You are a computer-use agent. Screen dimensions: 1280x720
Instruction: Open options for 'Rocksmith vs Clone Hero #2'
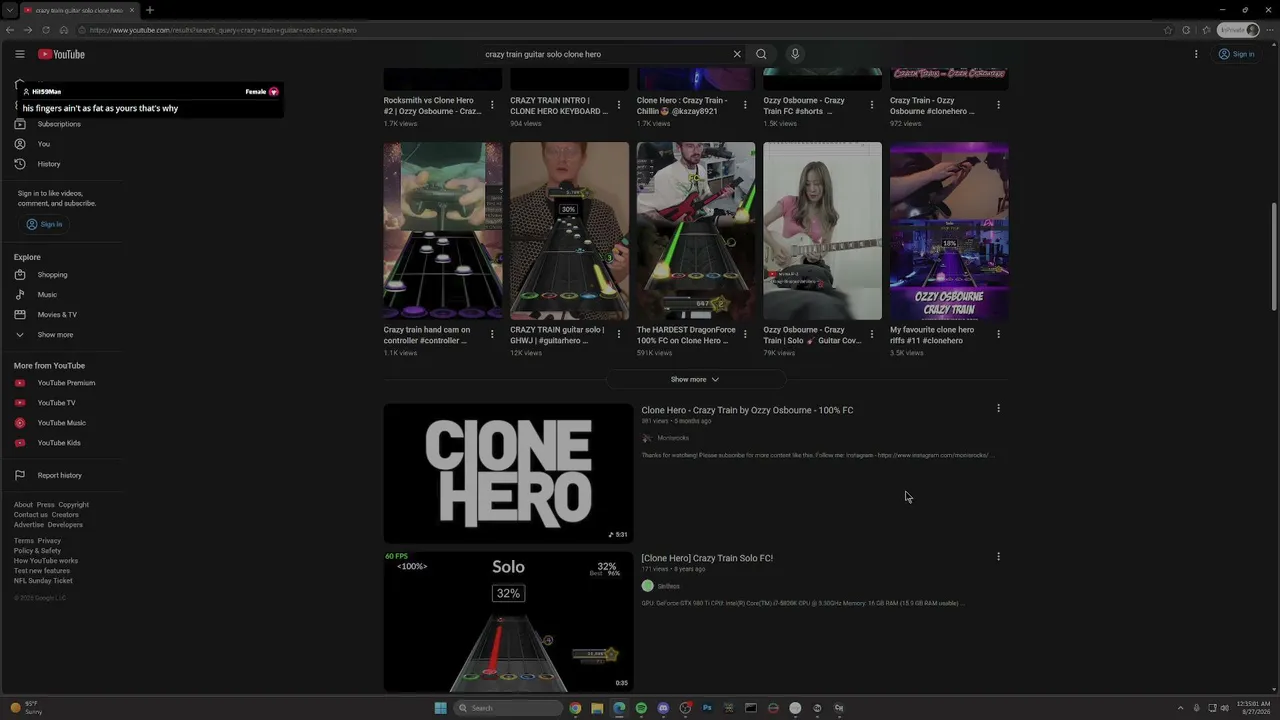coord(492,105)
